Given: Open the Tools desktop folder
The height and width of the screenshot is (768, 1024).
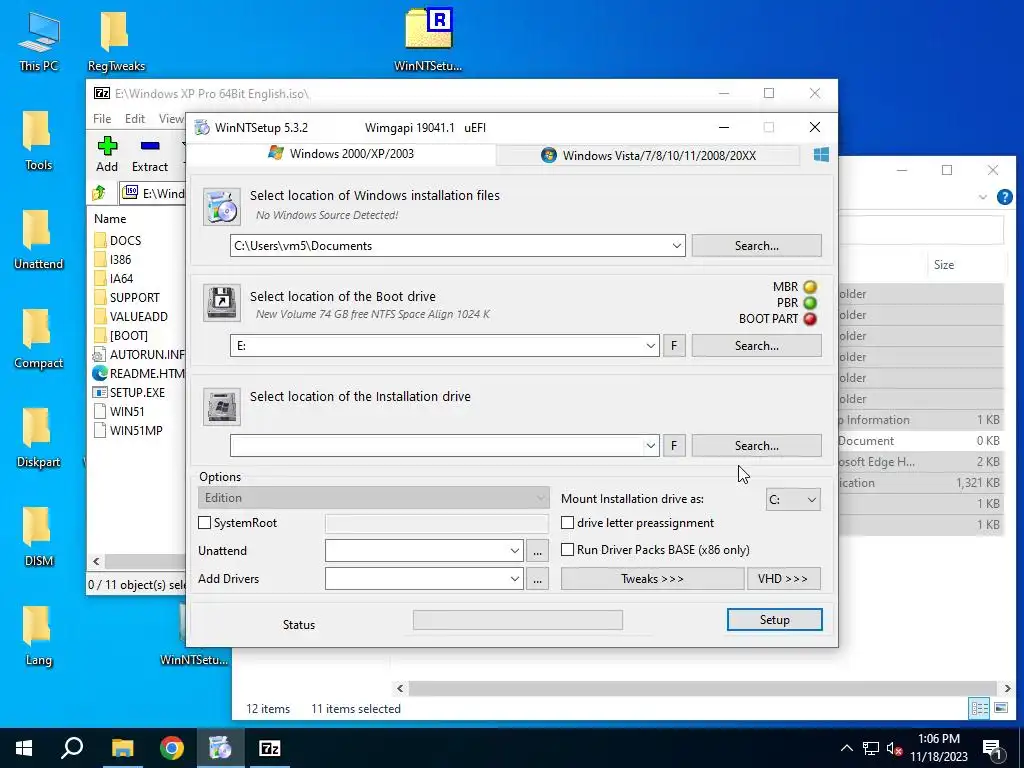Looking at the screenshot, I should coord(38,140).
